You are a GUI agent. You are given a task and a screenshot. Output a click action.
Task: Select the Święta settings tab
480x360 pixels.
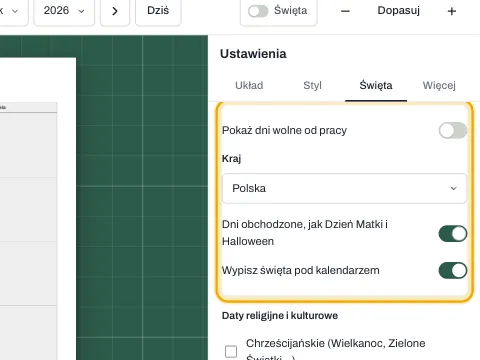coord(376,85)
